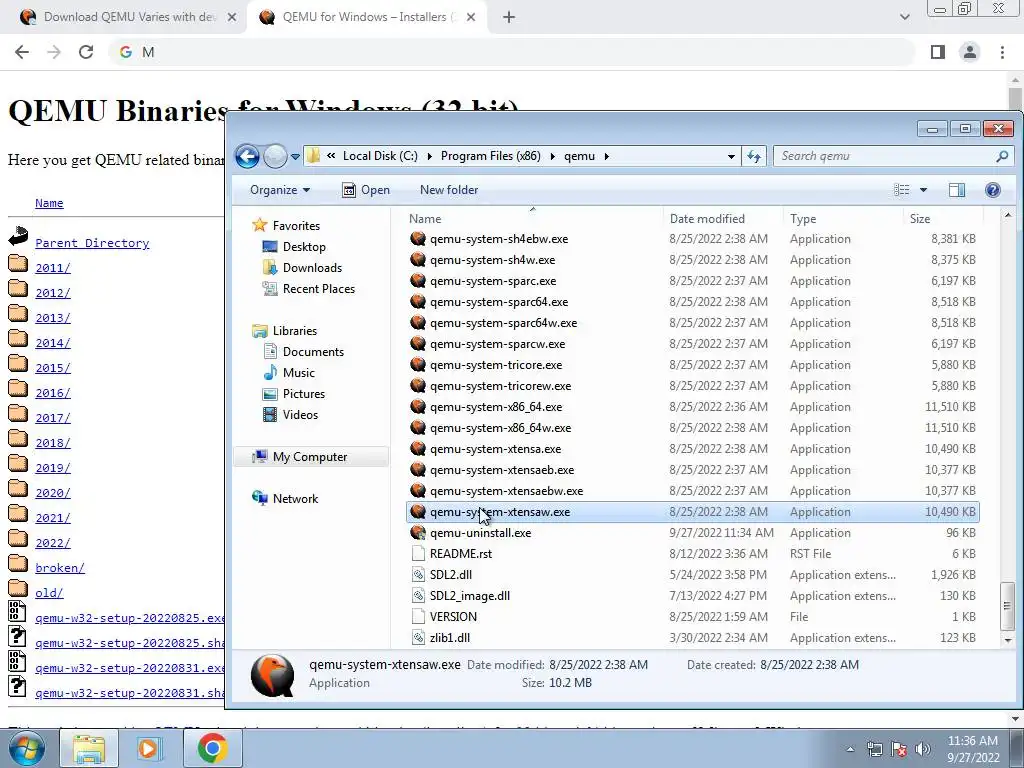Select SDL2.dll file icon
Image resolution: width=1024 pixels, height=768 pixels.
click(418, 575)
